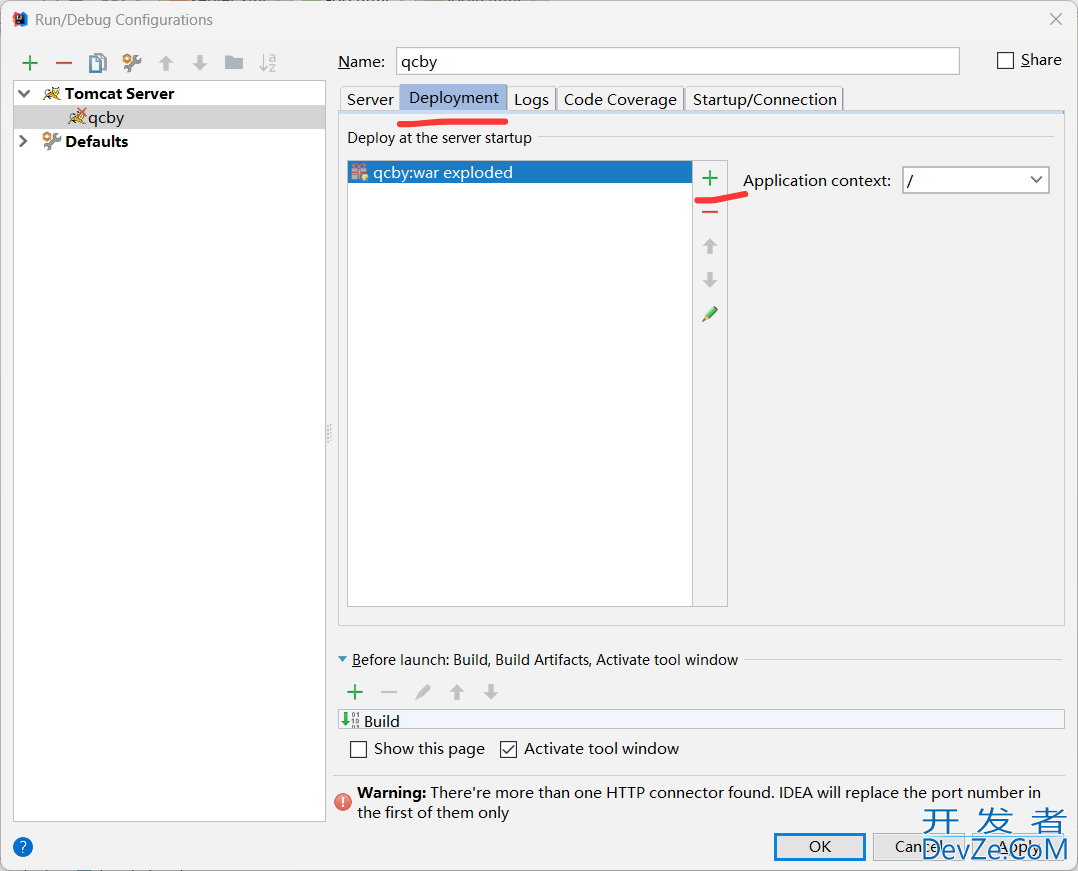Open the Startup/Connection tab
Viewport: 1078px width, 871px height.
764,100
